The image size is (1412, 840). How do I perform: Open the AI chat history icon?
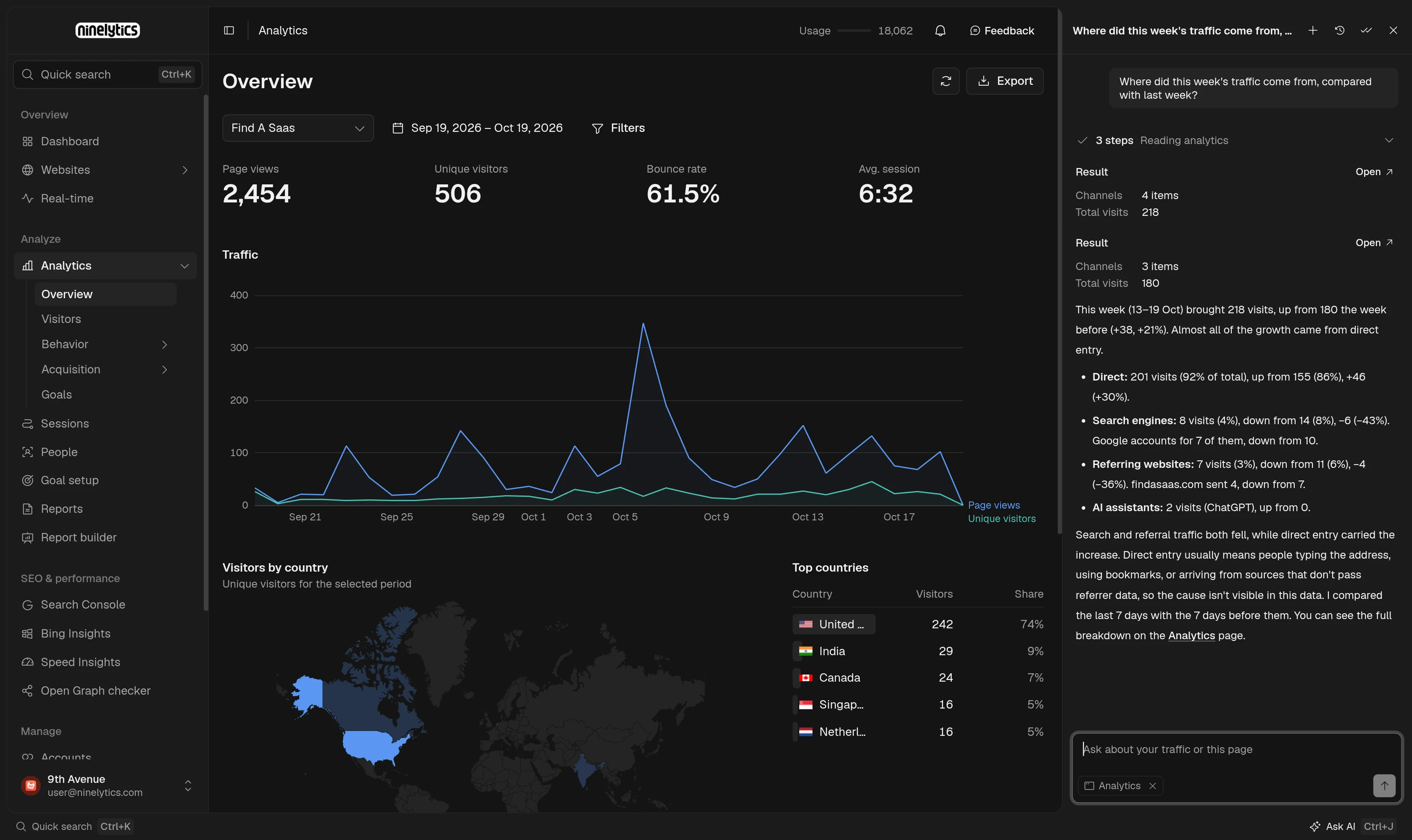1339,31
